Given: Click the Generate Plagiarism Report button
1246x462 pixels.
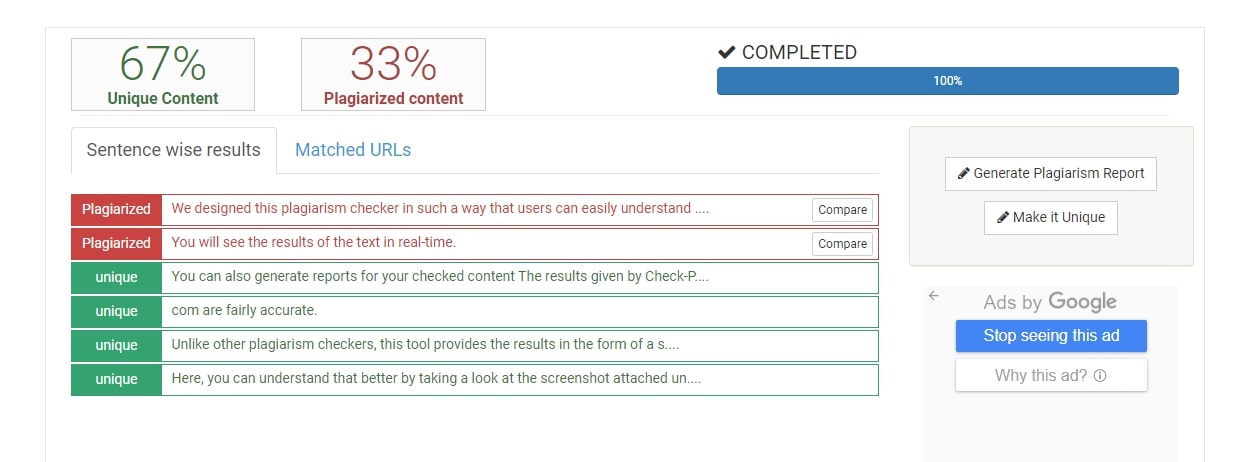Looking at the screenshot, I should pos(1050,173).
